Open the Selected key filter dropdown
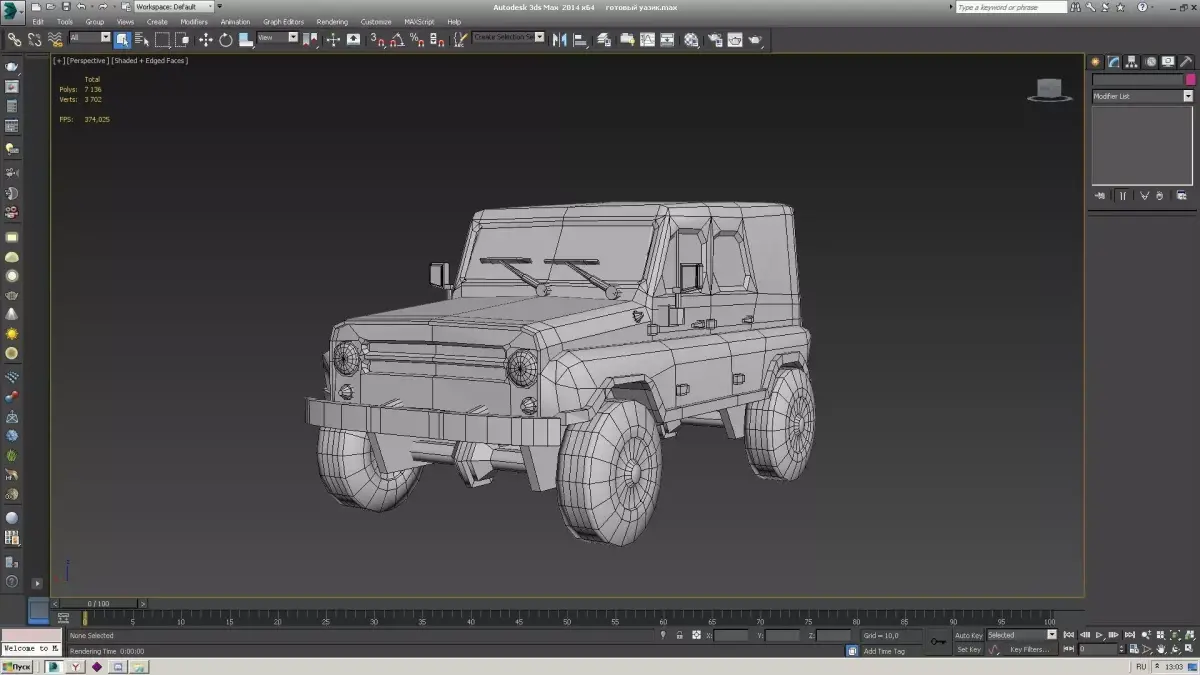The width and height of the screenshot is (1200, 675). pos(1022,635)
